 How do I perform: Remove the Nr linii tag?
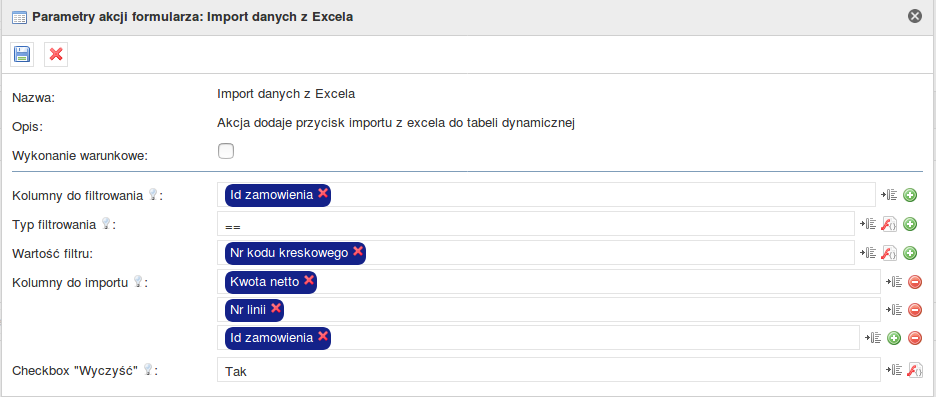[x=276, y=308]
